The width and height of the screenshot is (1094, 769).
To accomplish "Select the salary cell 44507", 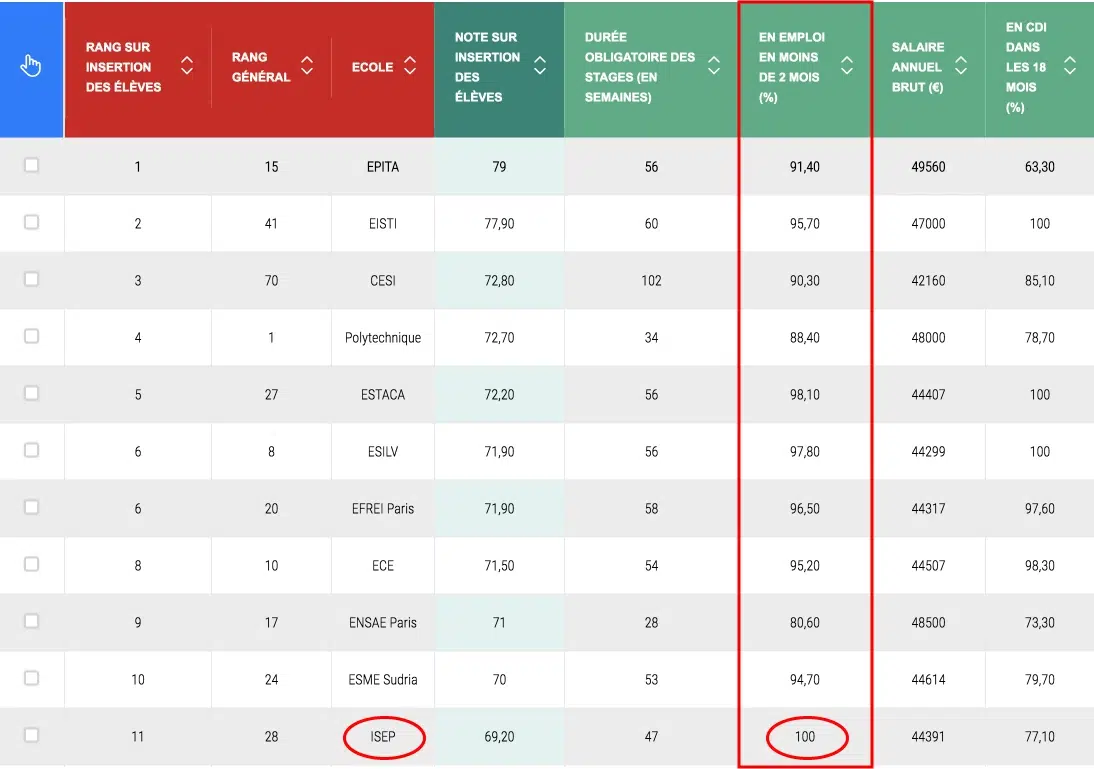I will (x=929, y=565).
